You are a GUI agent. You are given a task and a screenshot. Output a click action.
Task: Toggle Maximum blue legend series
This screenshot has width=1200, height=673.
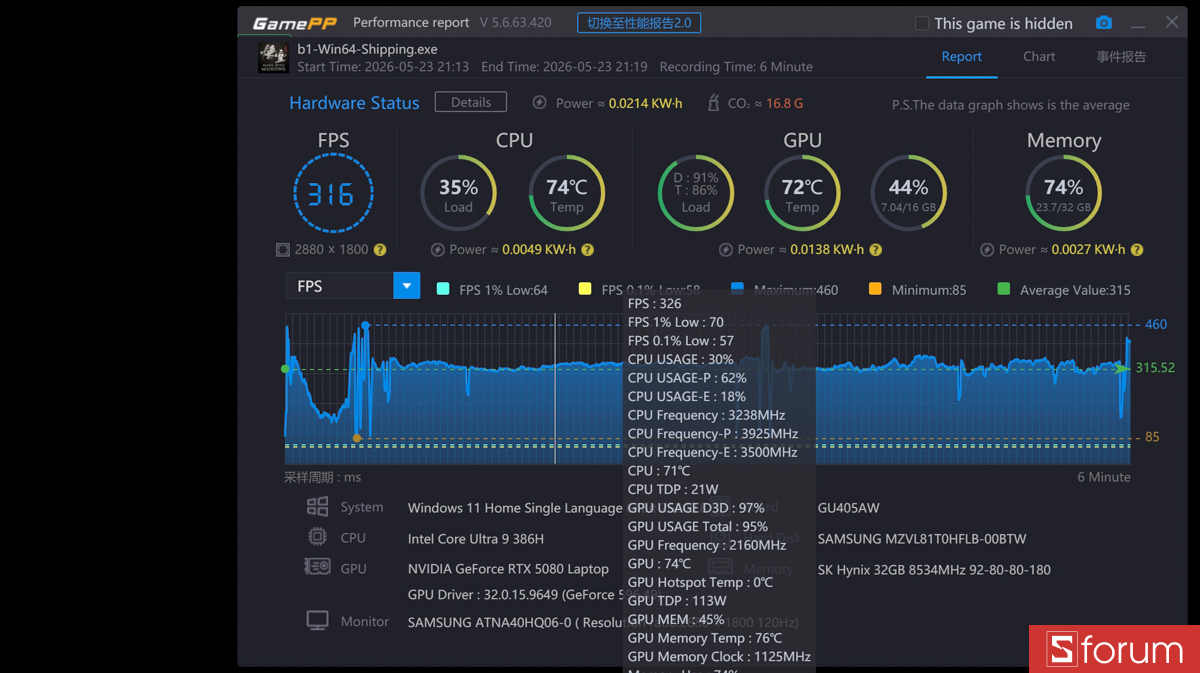(x=738, y=289)
